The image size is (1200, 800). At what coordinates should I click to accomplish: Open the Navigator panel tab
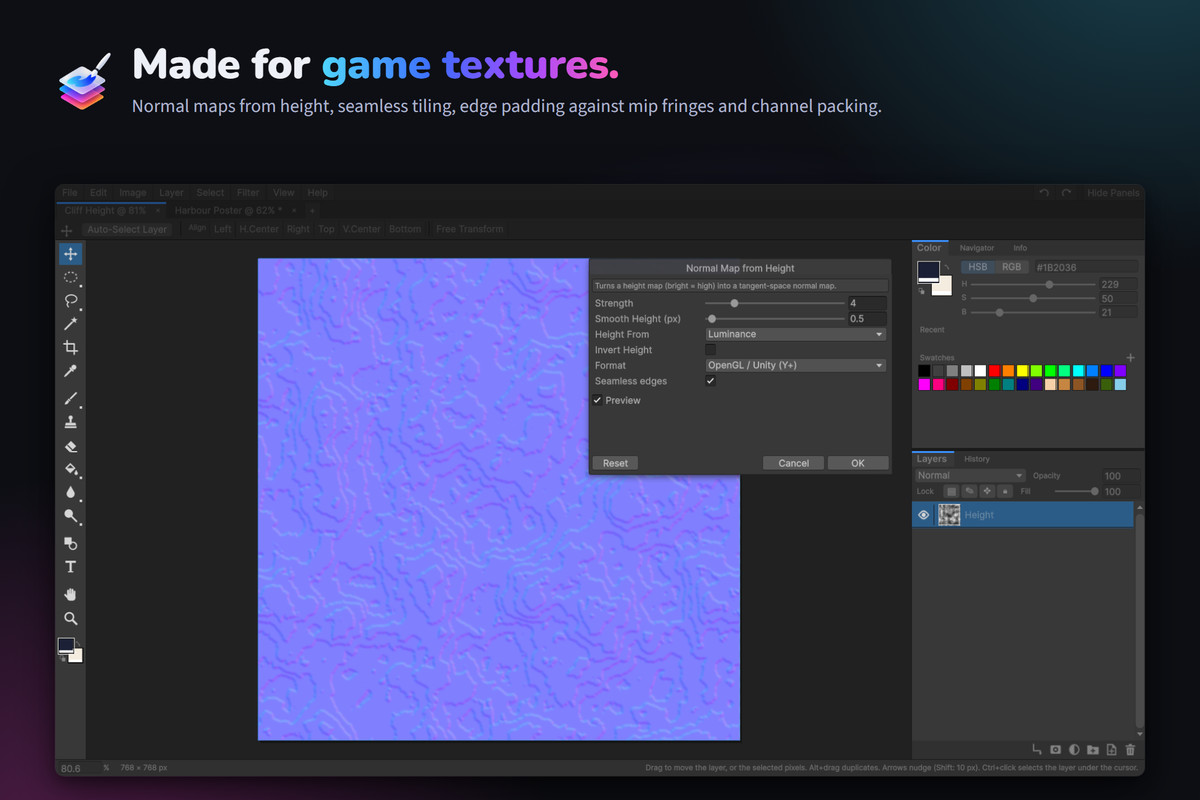click(977, 248)
